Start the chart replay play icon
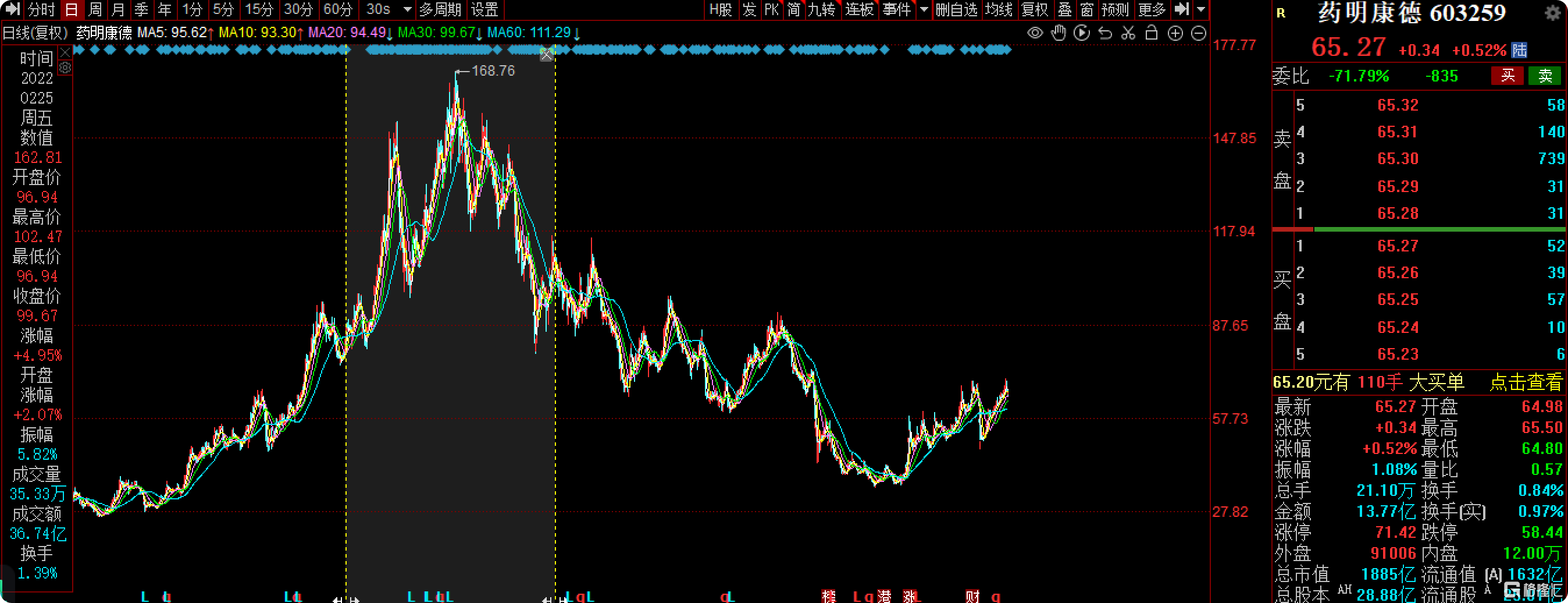 [1082, 33]
